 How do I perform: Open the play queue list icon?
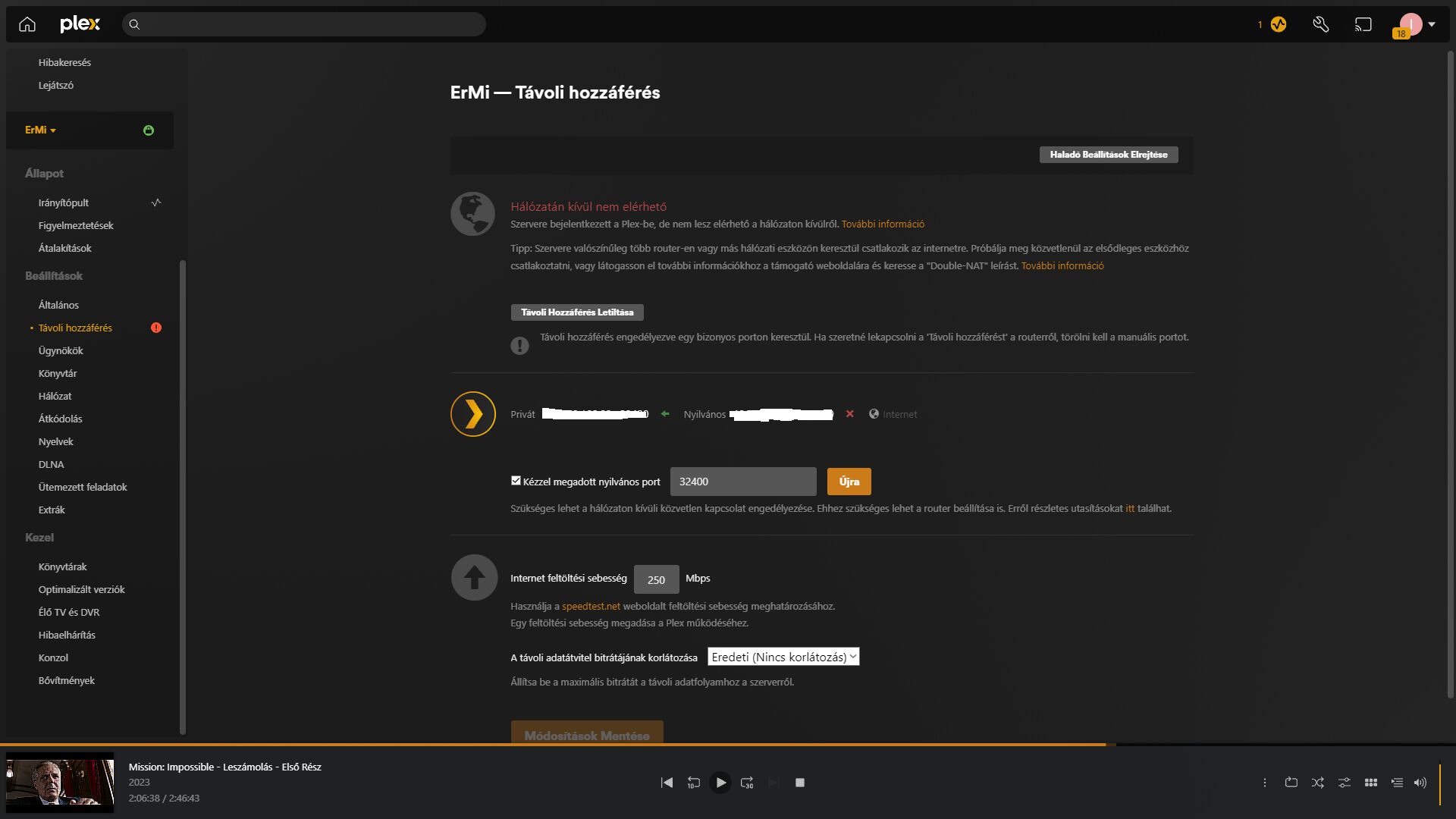pos(1397,783)
